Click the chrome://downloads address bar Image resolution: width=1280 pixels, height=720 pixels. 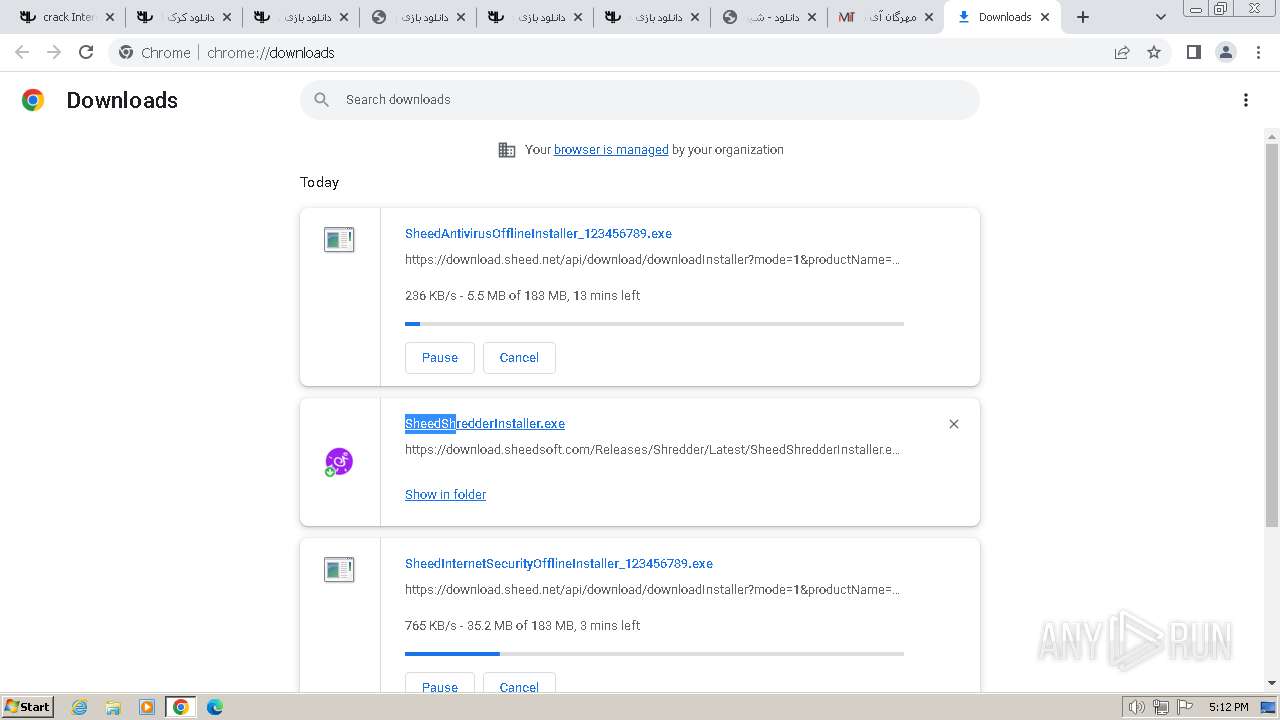640,52
